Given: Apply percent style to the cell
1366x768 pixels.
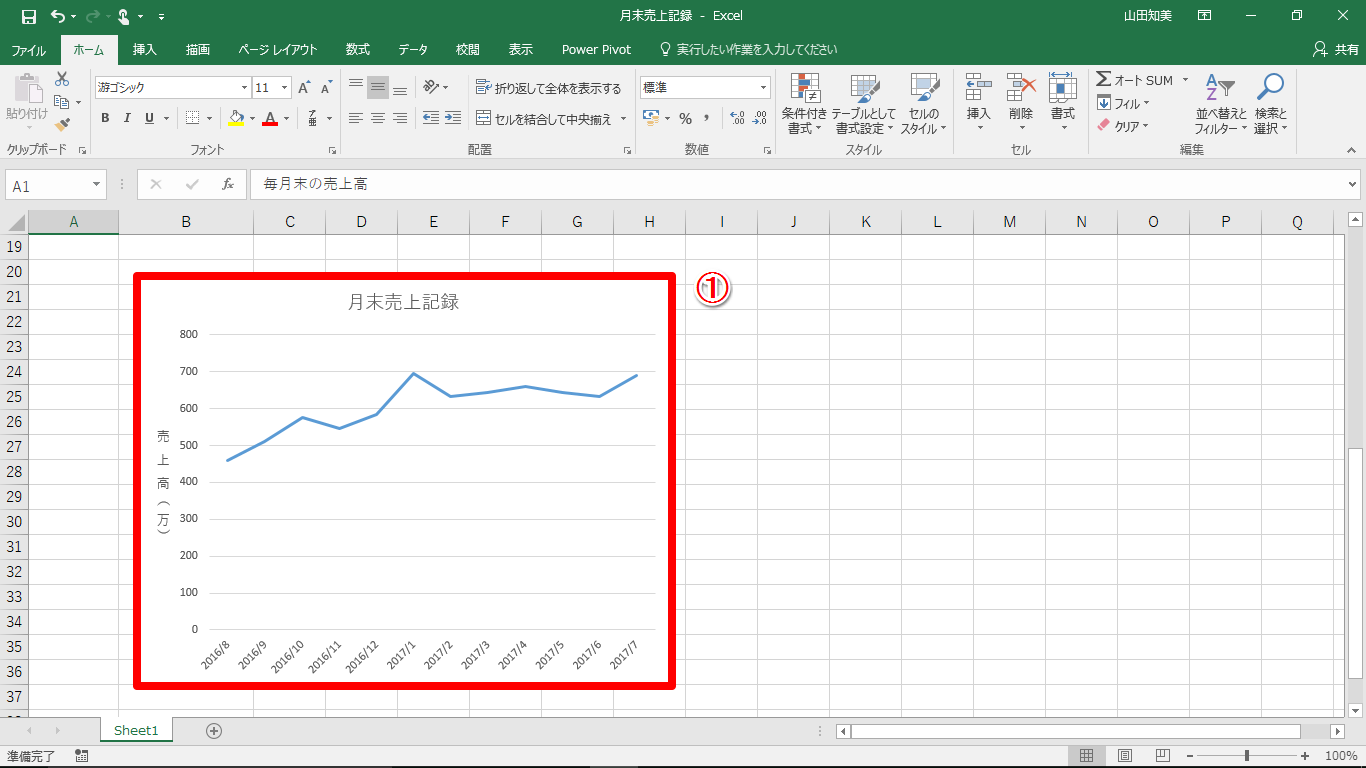Looking at the screenshot, I should 685,118.
